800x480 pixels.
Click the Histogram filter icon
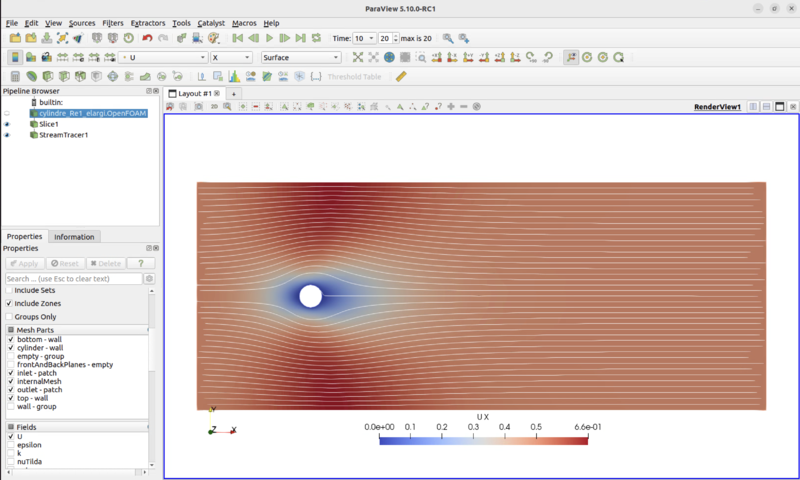tap(234, 77)
